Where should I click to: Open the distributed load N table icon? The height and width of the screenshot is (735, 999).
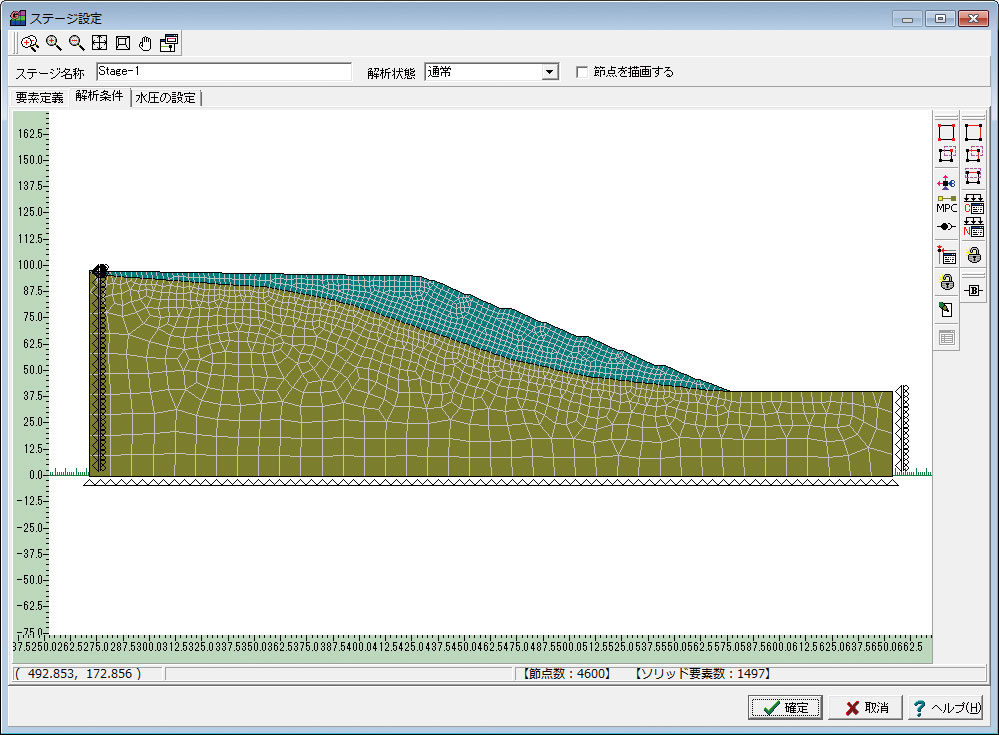tap(974, 227)
